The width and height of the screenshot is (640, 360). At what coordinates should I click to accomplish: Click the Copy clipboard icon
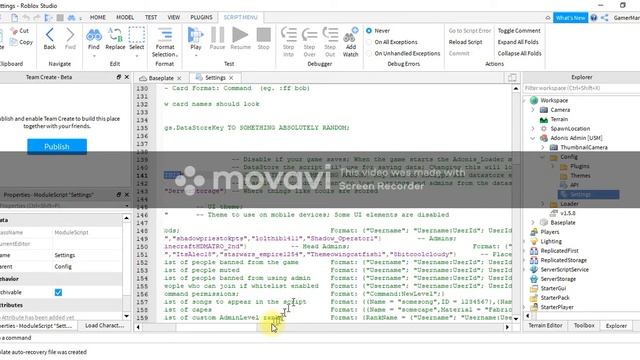tap(14, 42)
